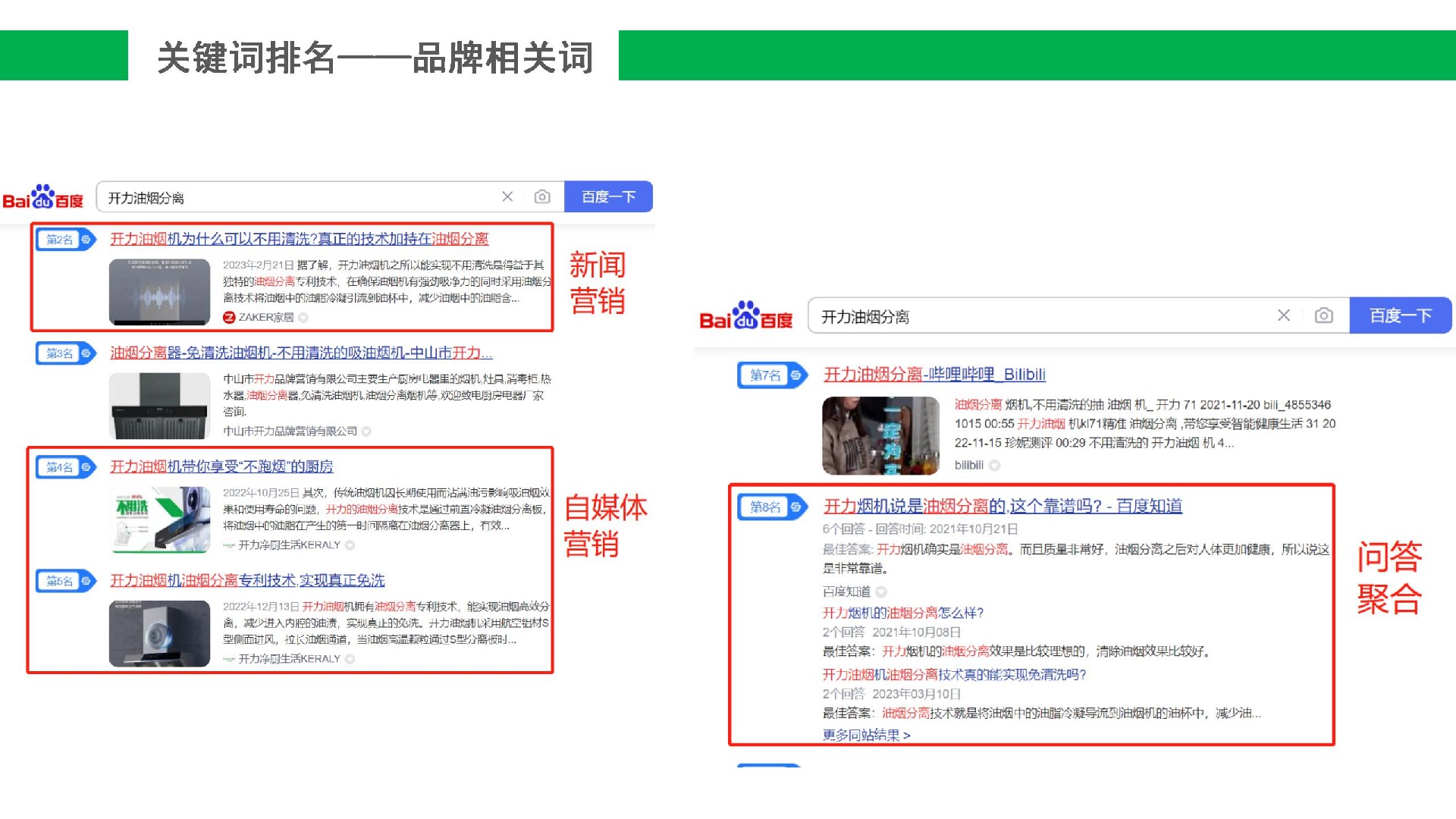
Task: Click the Bilibili video thumbnail
Action: coord(880,435)
